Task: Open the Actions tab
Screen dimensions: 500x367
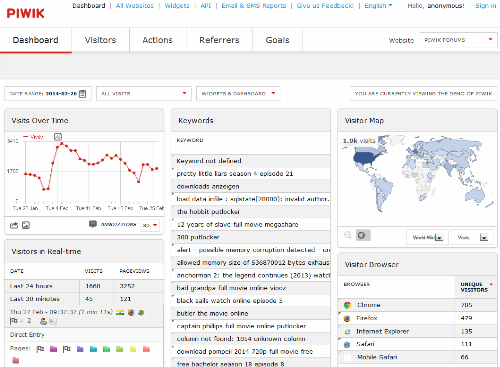Action: pyautogui.click(x=158, y=40)
